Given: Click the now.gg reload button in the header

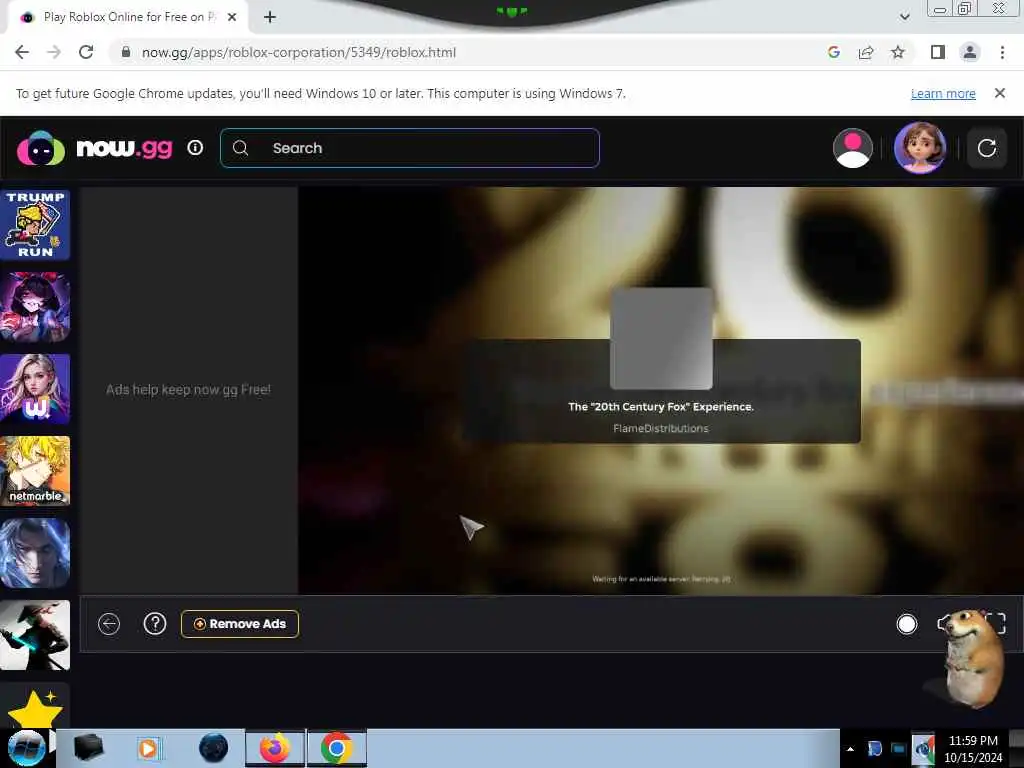Looking at the screenshot, I should point(986,148).
